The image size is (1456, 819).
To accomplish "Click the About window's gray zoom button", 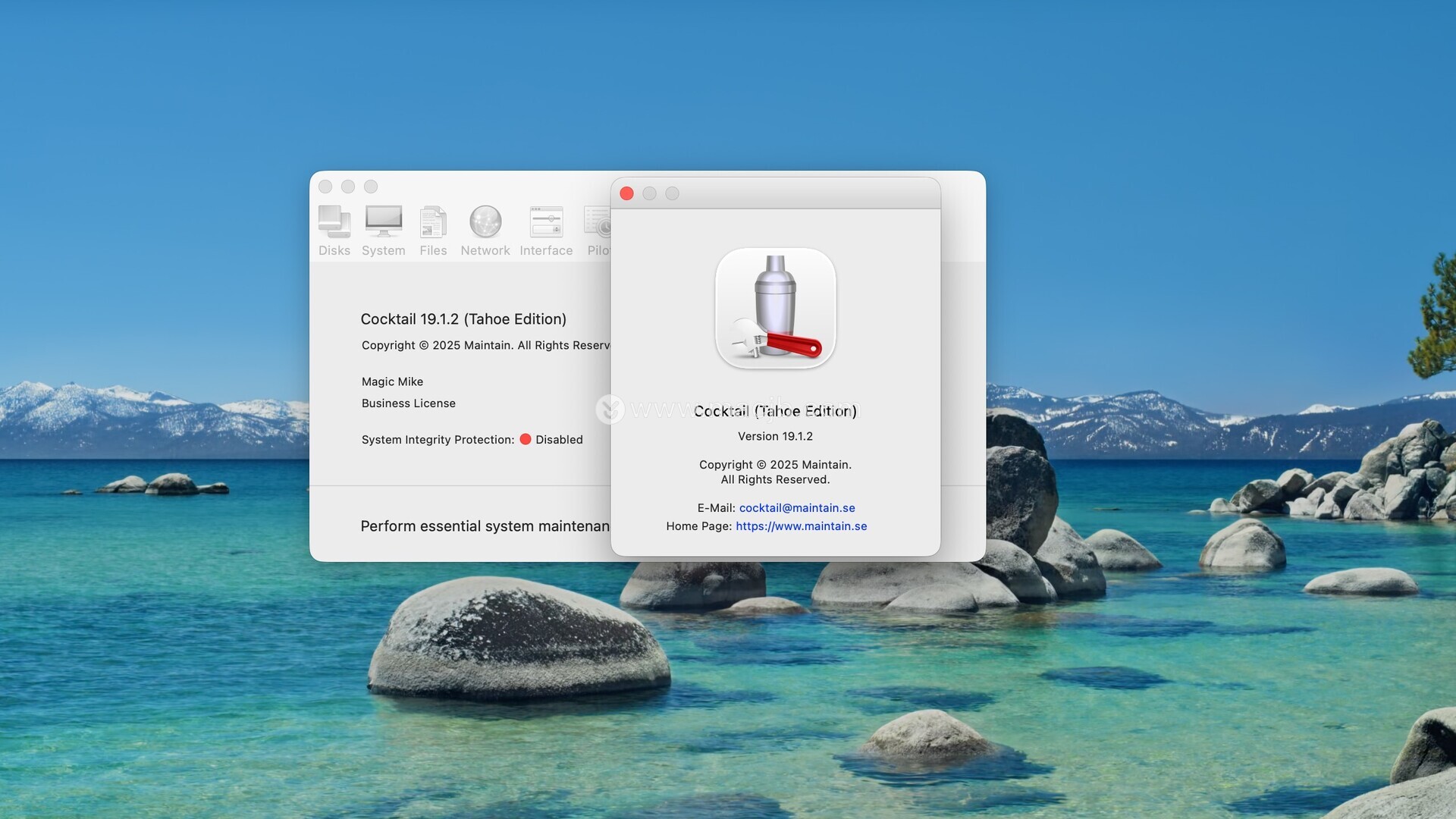I will pyautogui.click(x=672, y=193).
